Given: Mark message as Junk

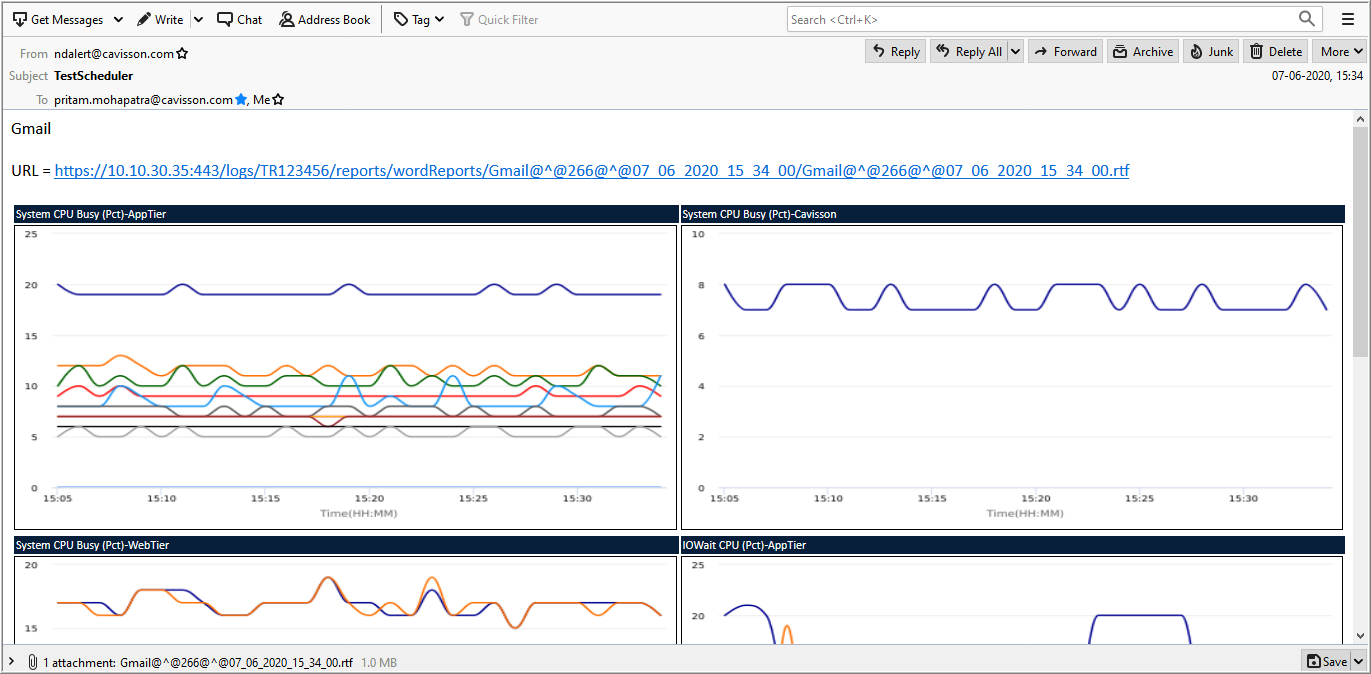Looking at the screenshot, I should [1211, 52].
